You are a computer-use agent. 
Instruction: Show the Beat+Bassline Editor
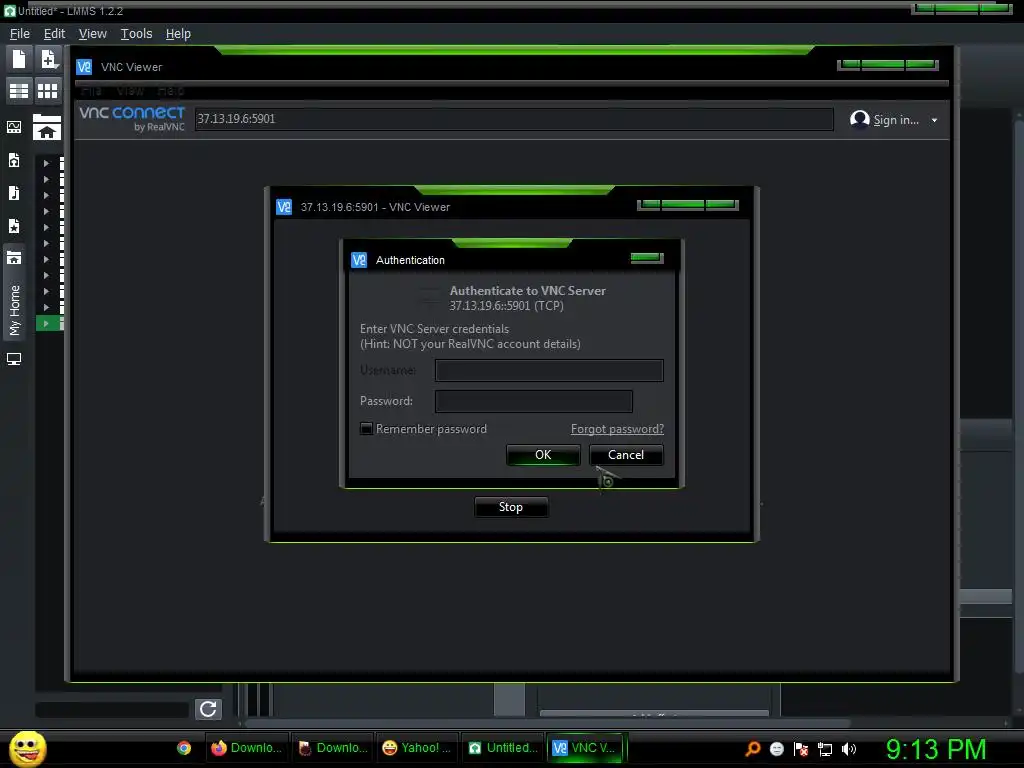pos(48,91)
